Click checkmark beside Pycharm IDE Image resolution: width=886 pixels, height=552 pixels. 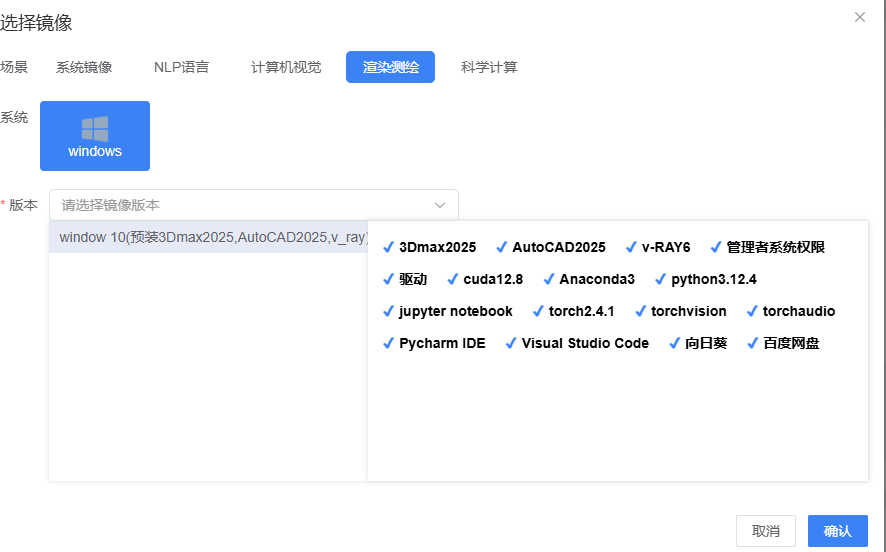pos(389,343)
